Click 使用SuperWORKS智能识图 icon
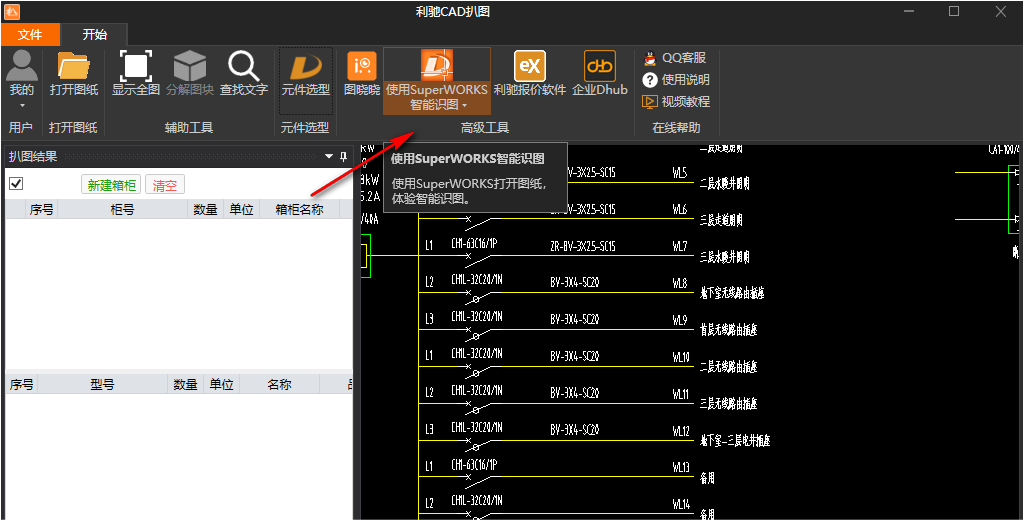 (x=436, y=65)
